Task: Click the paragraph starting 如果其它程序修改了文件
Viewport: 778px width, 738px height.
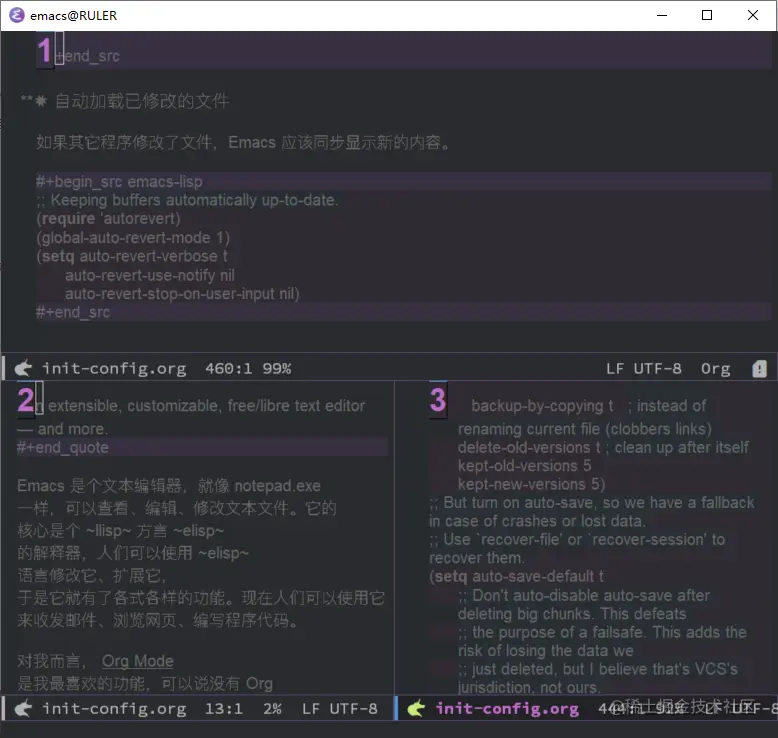Action: click(x=243, y=142)
